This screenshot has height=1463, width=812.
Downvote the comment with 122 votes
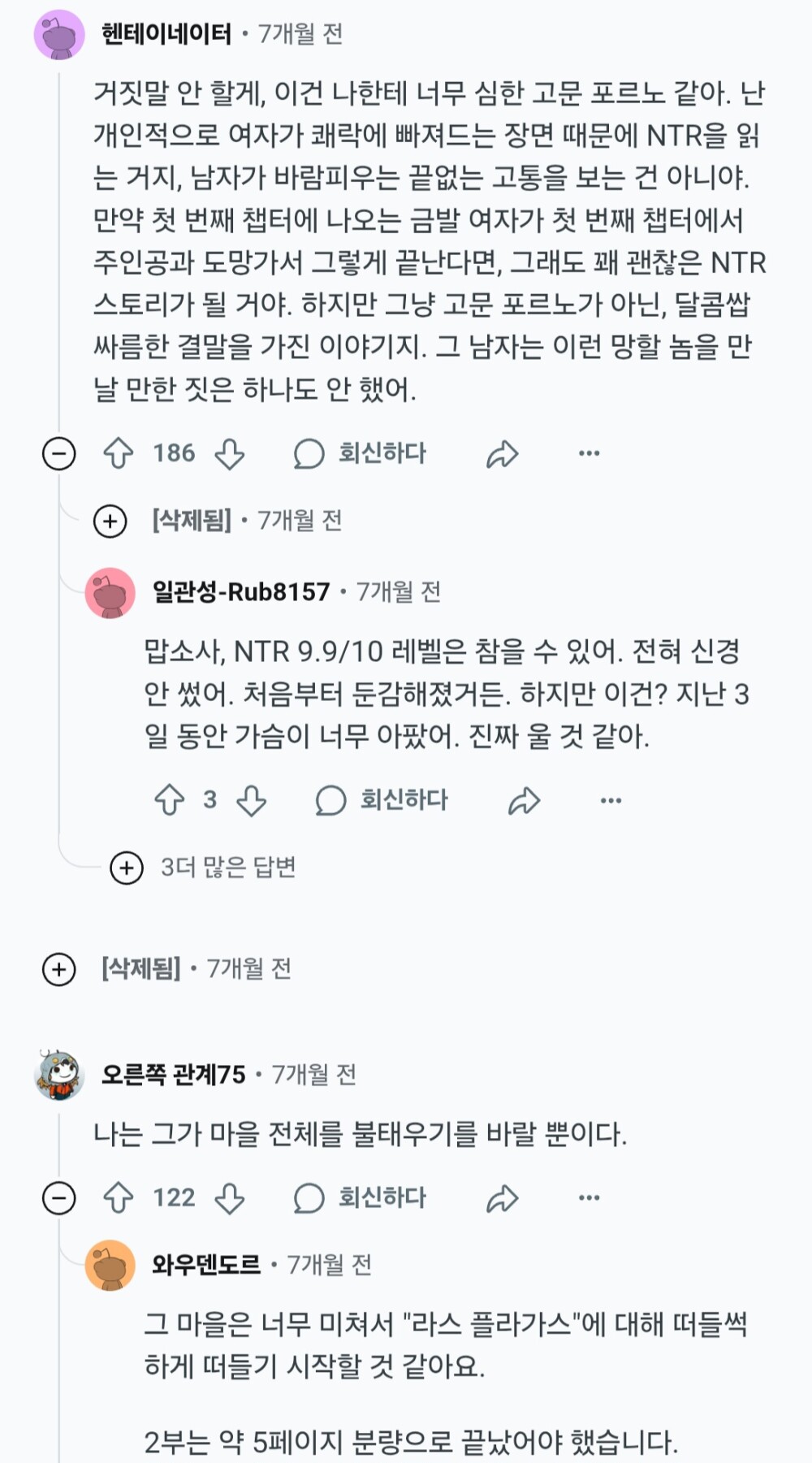pos(230,1197)
